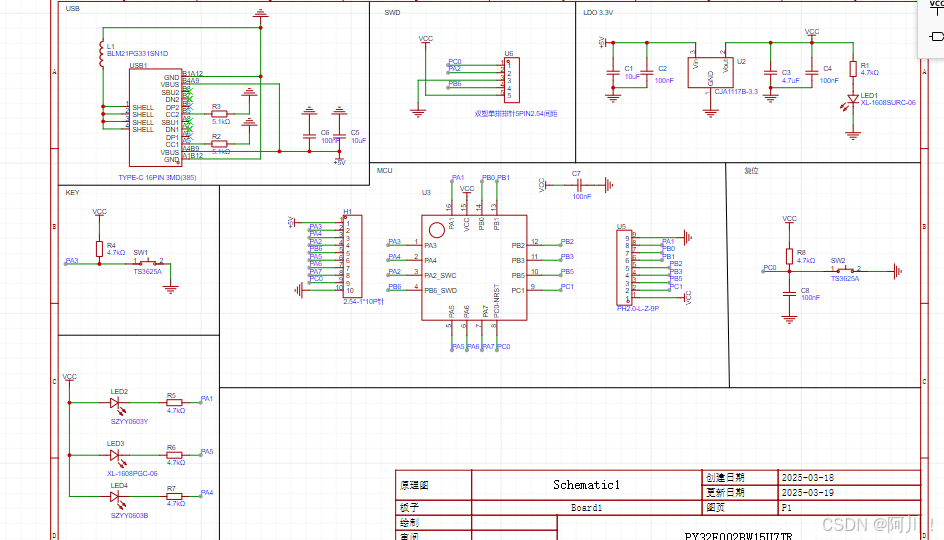Select capacitor C7 near the MCU
Viewport: 944px width, 540px height.
pos(578,185)
